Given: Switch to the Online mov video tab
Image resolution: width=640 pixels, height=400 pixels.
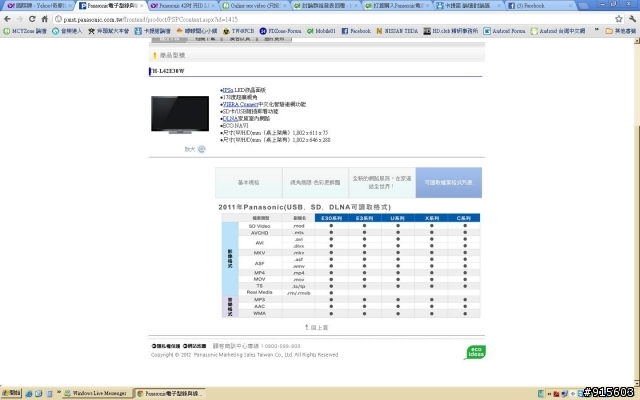Looking at the screenshot, I should 253,6.
